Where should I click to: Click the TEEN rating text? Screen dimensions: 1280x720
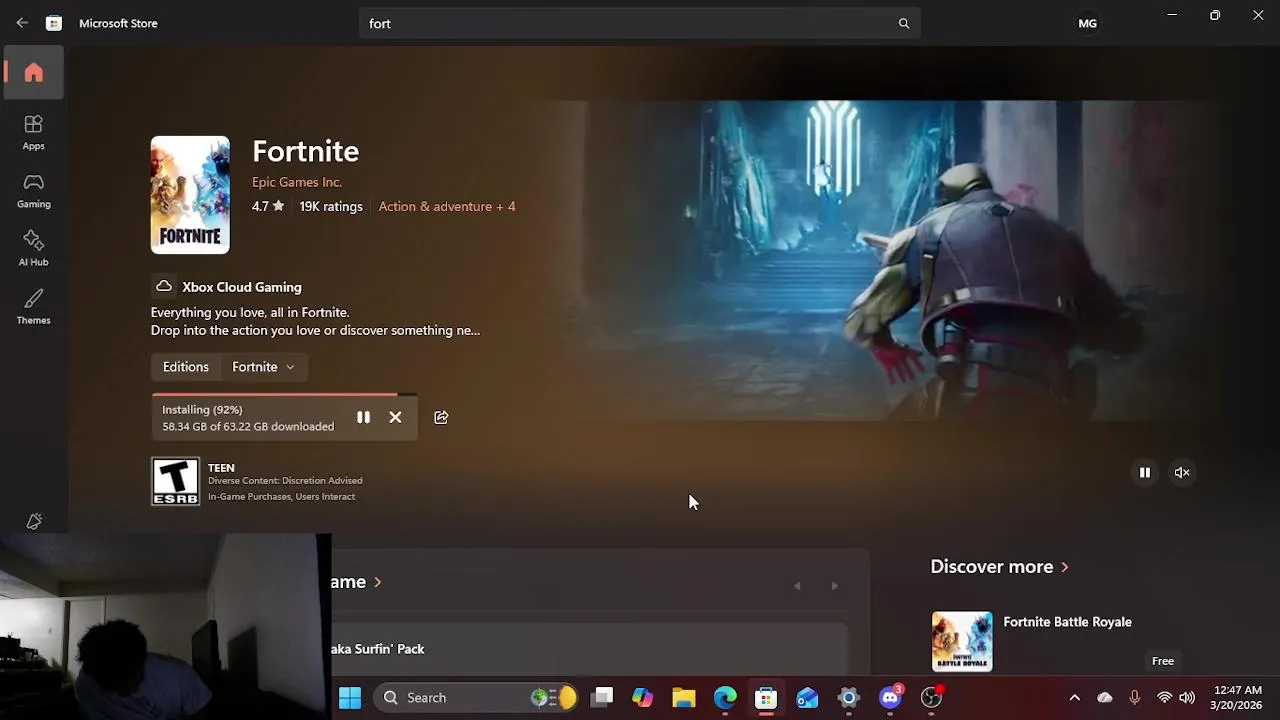click(221, 468)
